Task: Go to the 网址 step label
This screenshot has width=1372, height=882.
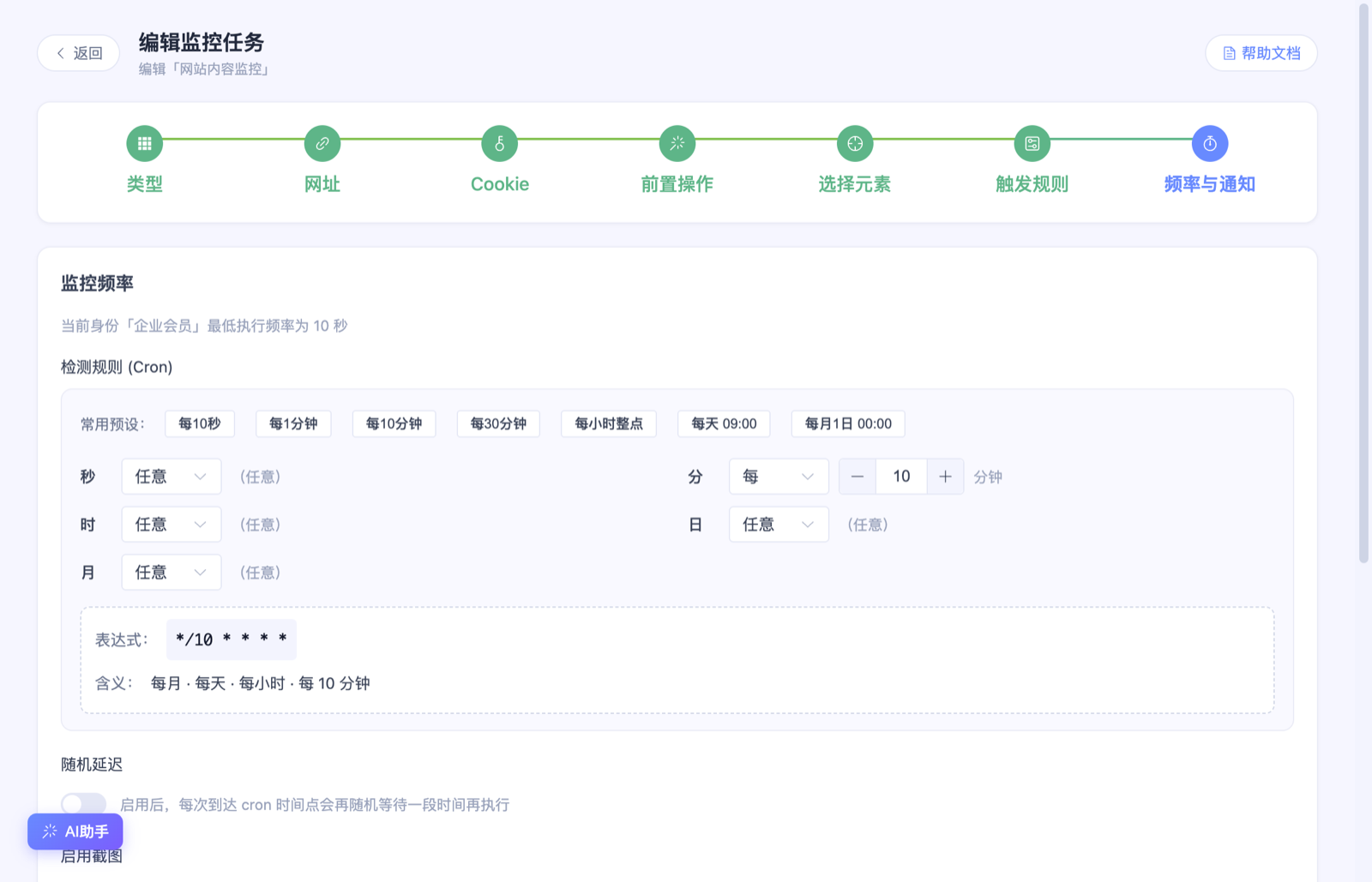Action: point(322,184)
